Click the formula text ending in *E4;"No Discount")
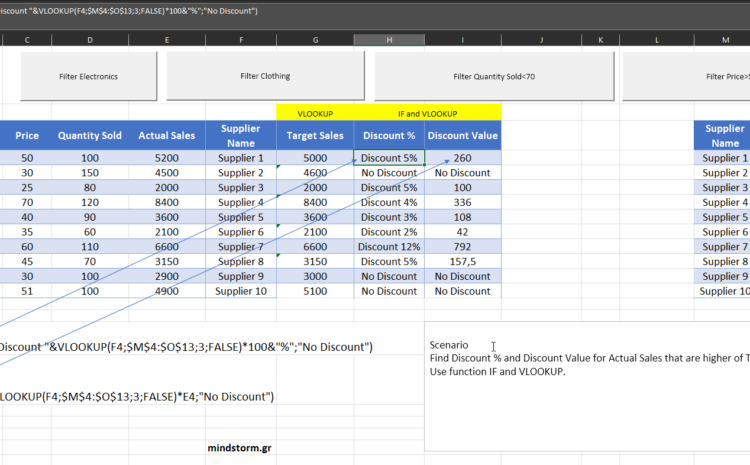The height and width of the screenshot is (465, 750). coord(137,397)
